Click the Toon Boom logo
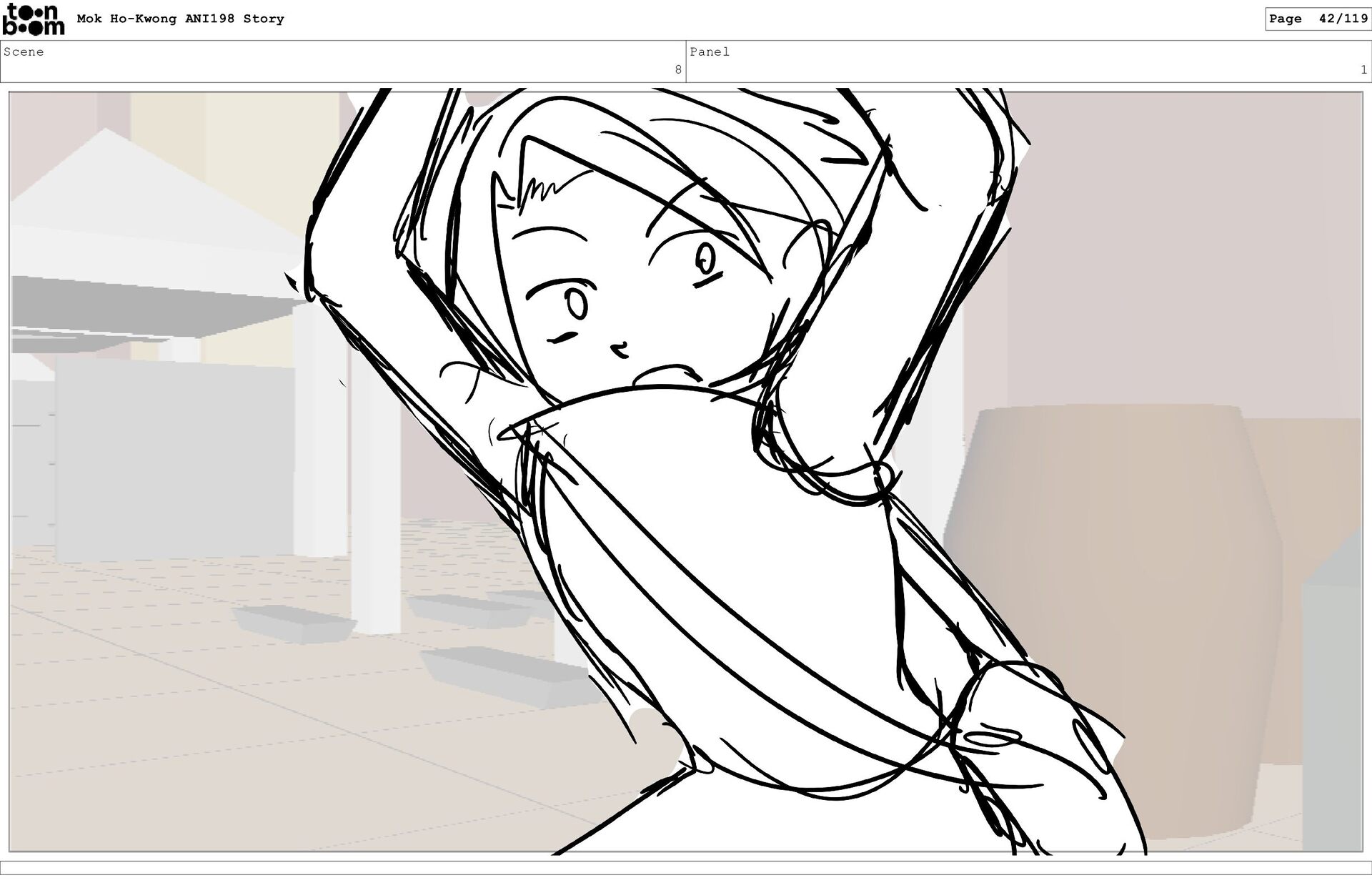 point(33,19)
